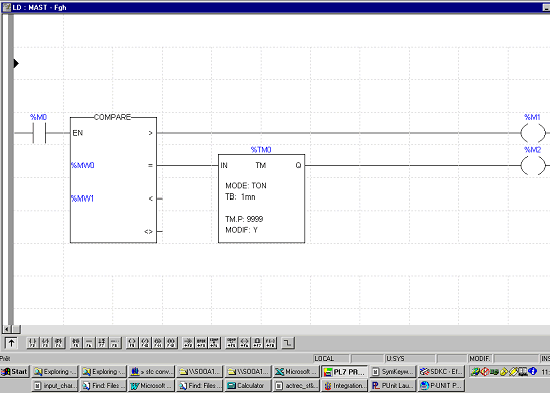
Task: Select the F6 horizontal link tool
Action: [x=89, y=343]
